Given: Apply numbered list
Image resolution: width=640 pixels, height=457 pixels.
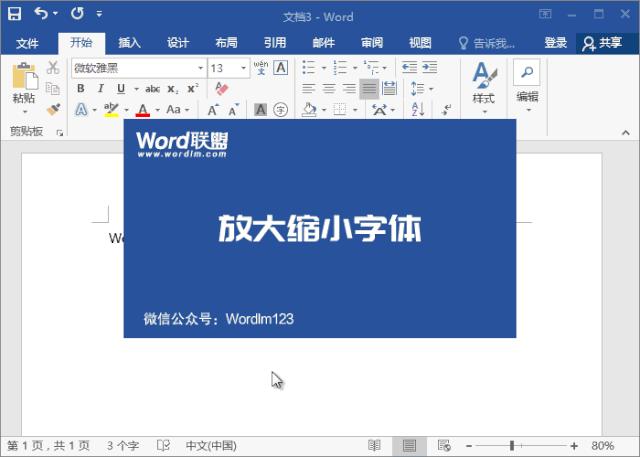Looking at the screenshot, I should (x=340, y=67).
